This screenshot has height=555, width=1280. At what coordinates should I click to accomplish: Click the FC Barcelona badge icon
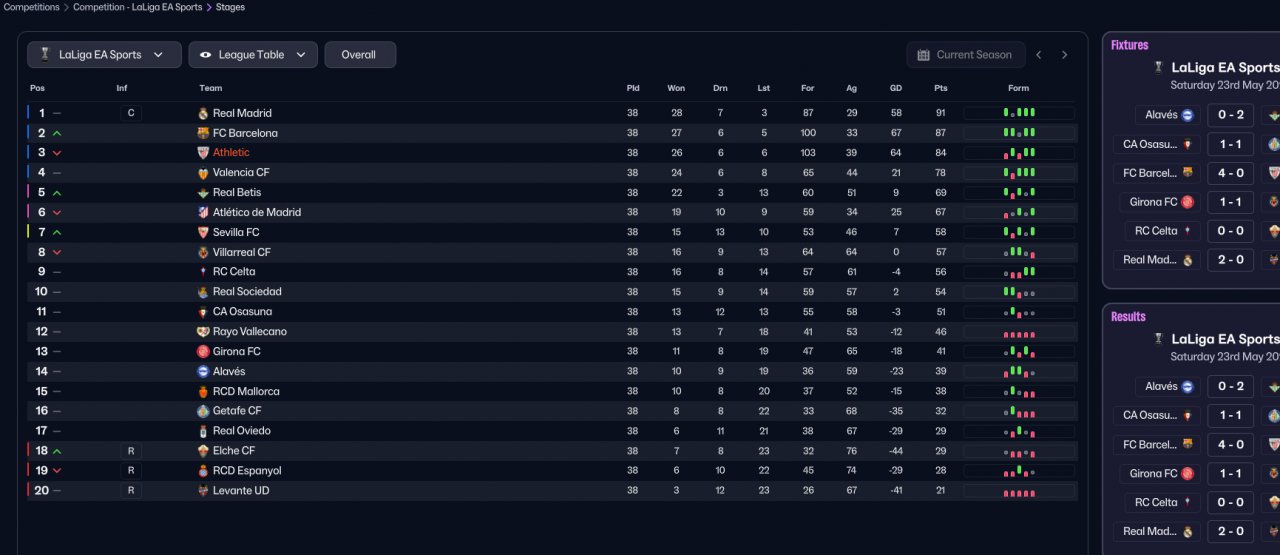click(x=203, y=133)
